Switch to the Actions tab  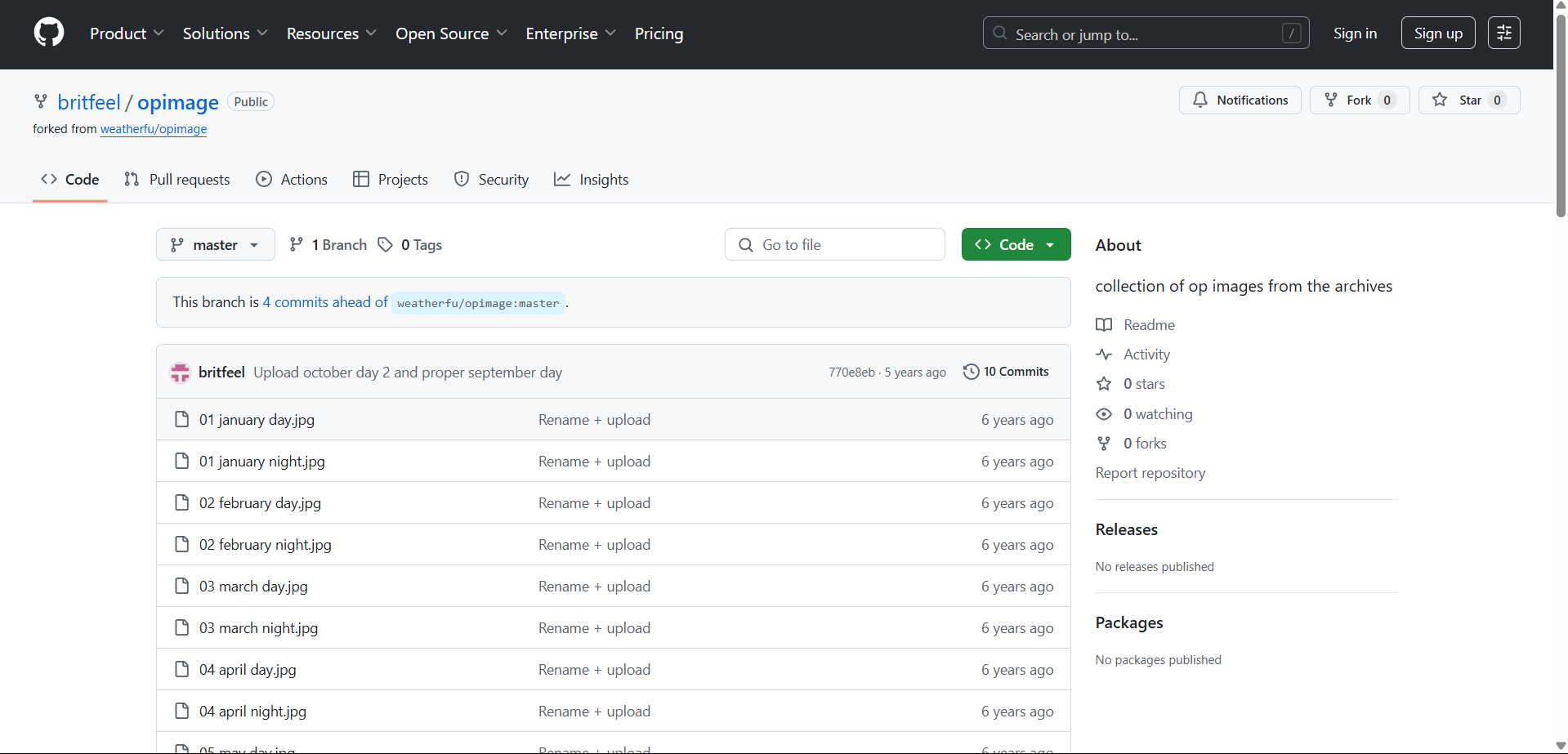(x=292, y=180)
